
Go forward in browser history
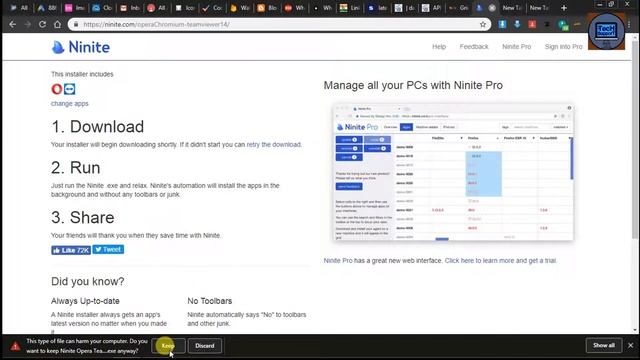pos(27,24)
